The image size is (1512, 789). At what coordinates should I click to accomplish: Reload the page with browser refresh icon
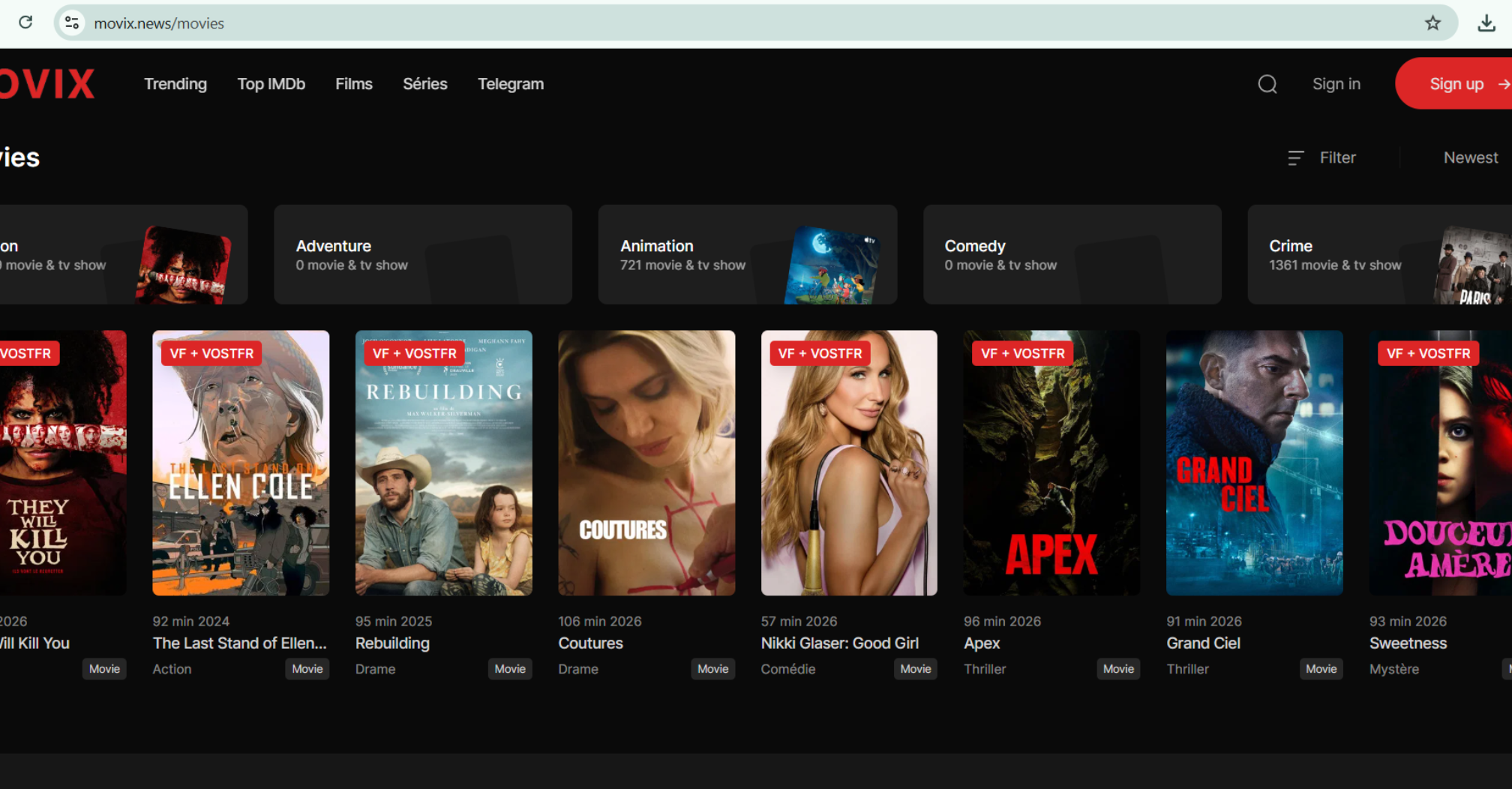coord(25,22)
